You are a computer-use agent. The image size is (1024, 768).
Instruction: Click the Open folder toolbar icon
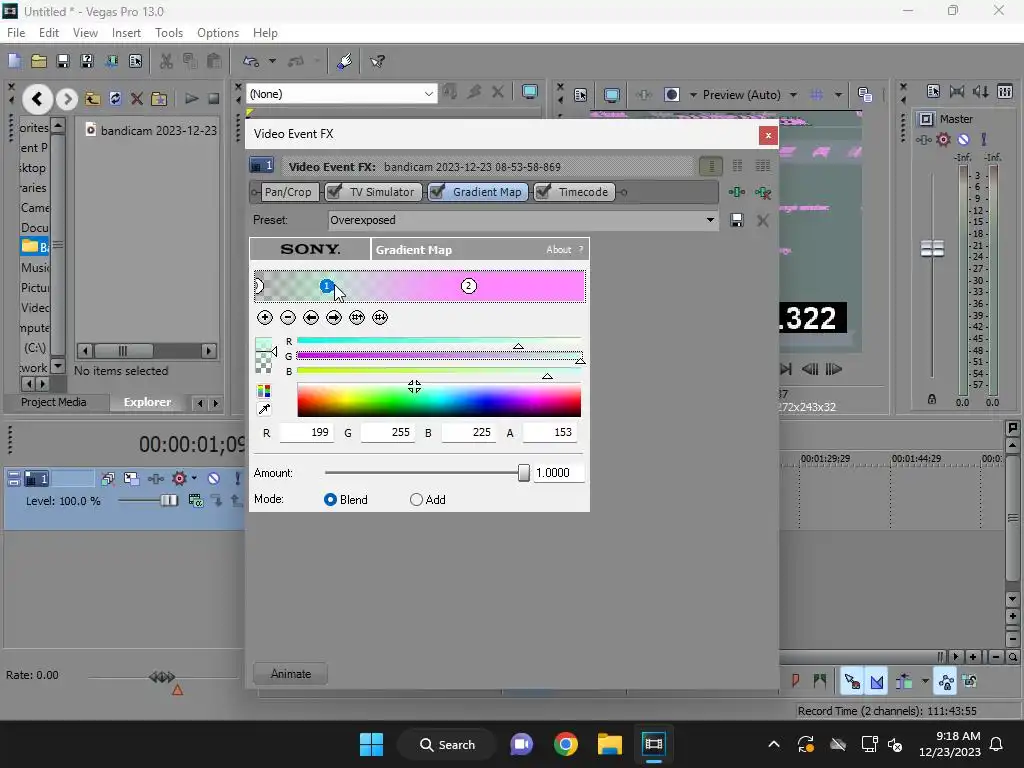[39, 61]
